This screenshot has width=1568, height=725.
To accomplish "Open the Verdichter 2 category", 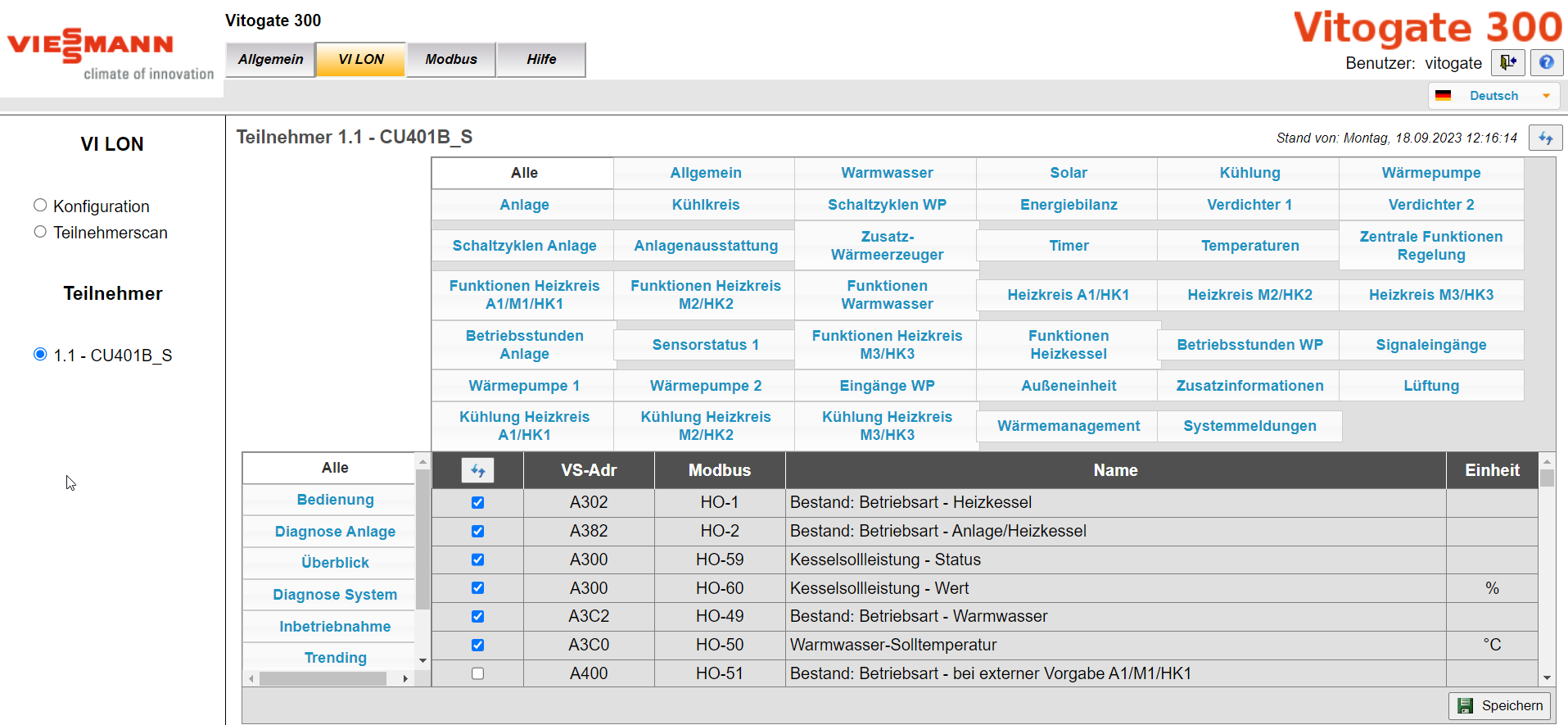I will point(1431,205).
